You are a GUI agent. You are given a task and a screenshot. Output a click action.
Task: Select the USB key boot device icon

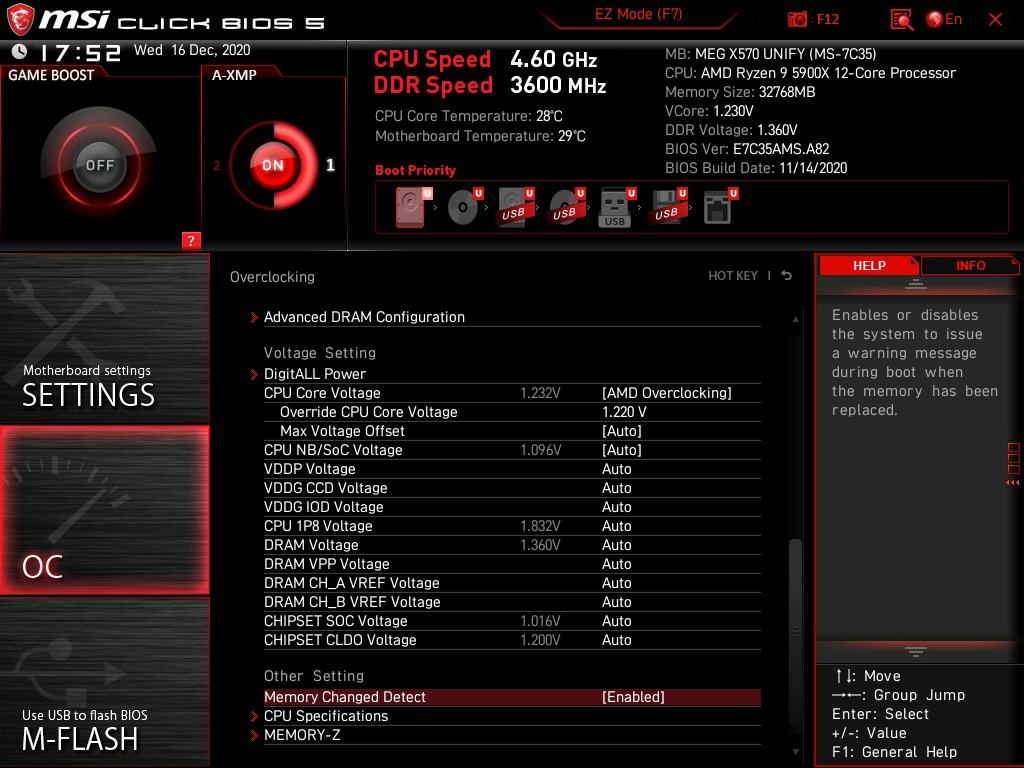[x=616, y=208]
